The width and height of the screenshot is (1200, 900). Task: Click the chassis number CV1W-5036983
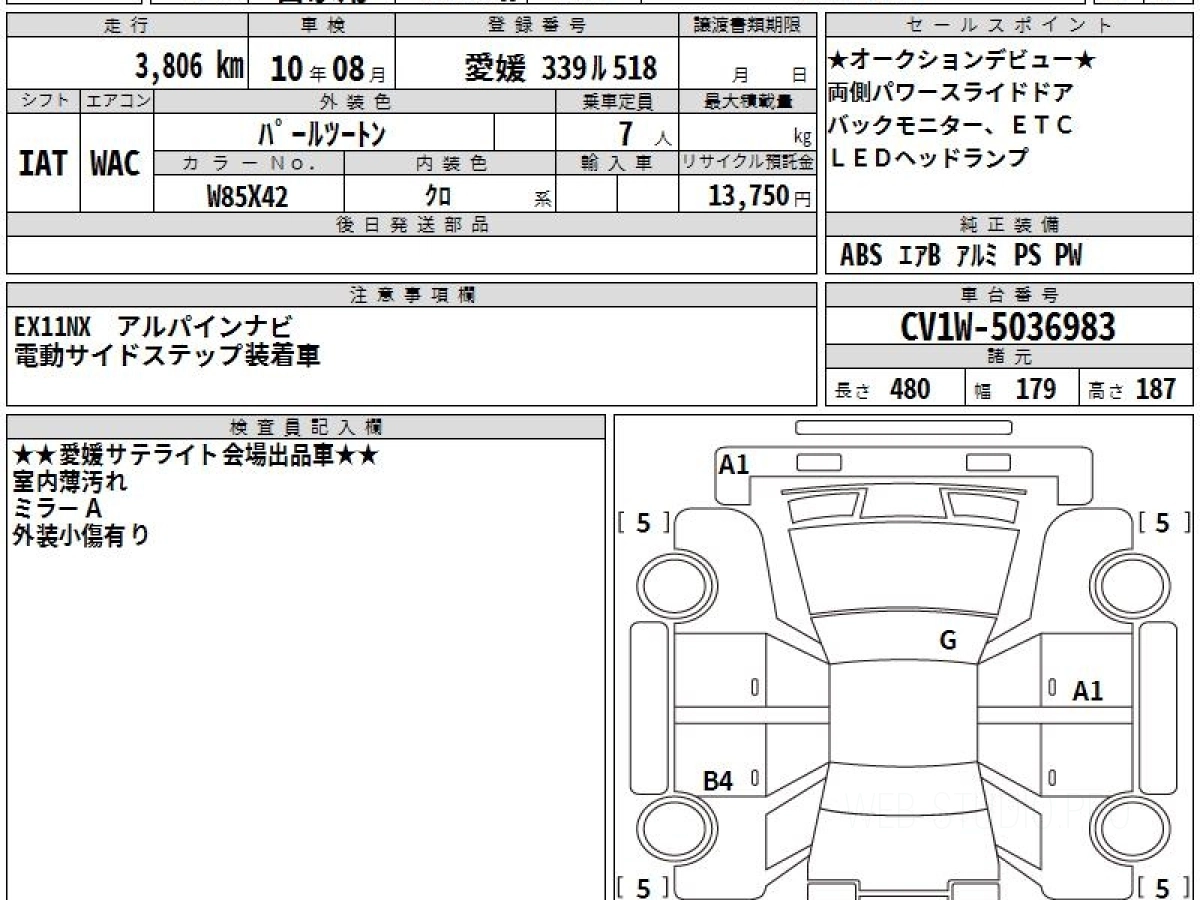[1008, 327]
